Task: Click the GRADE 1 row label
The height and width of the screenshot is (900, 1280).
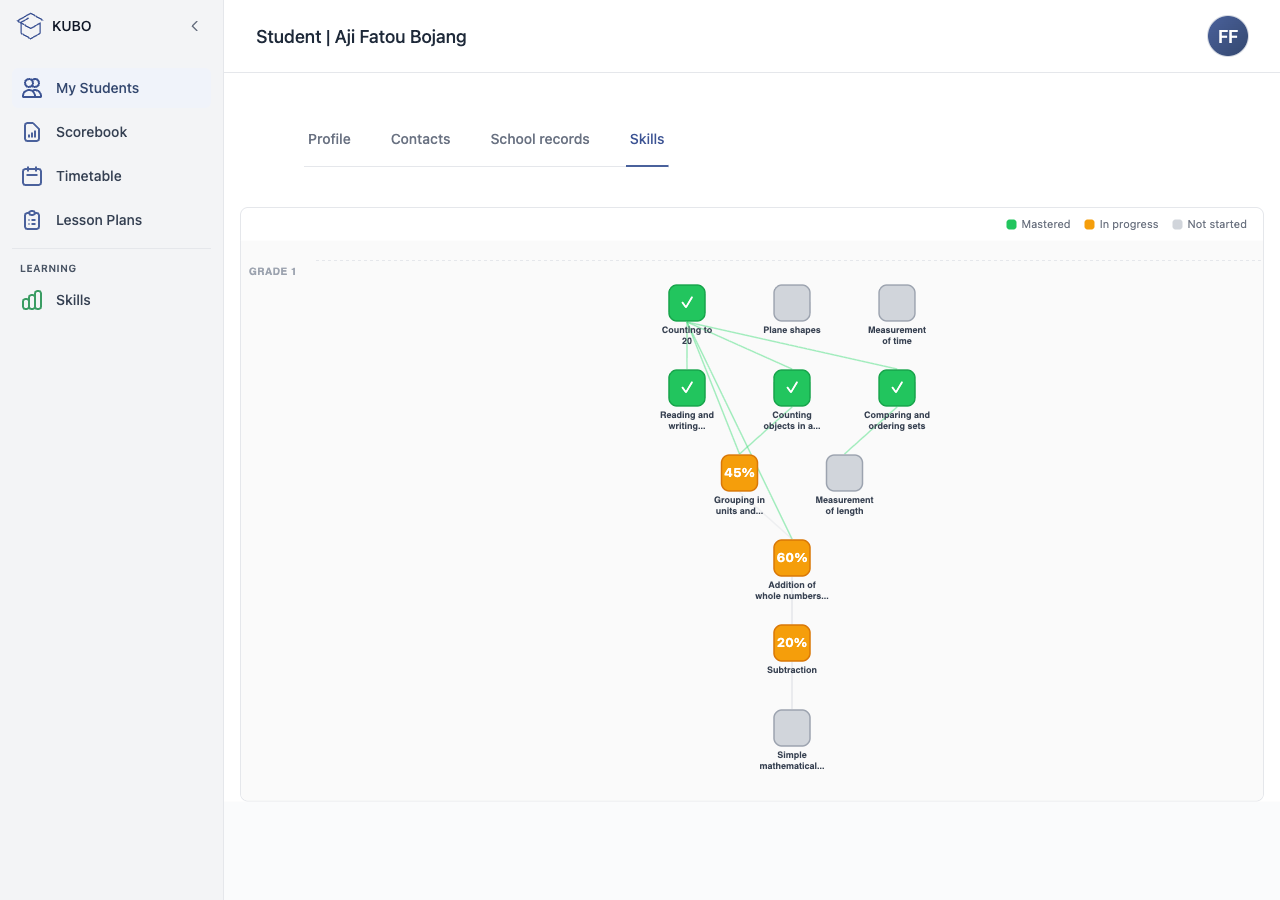Action: tap(272, 271)
